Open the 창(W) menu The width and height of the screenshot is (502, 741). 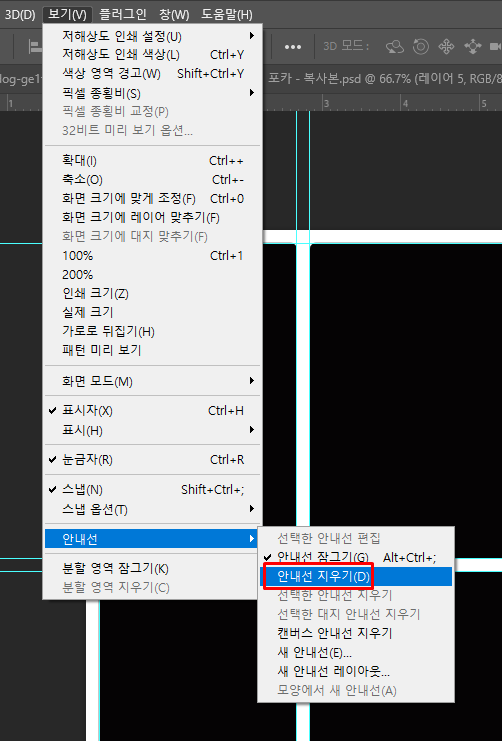pyautogui.click(x=174, y=14)
